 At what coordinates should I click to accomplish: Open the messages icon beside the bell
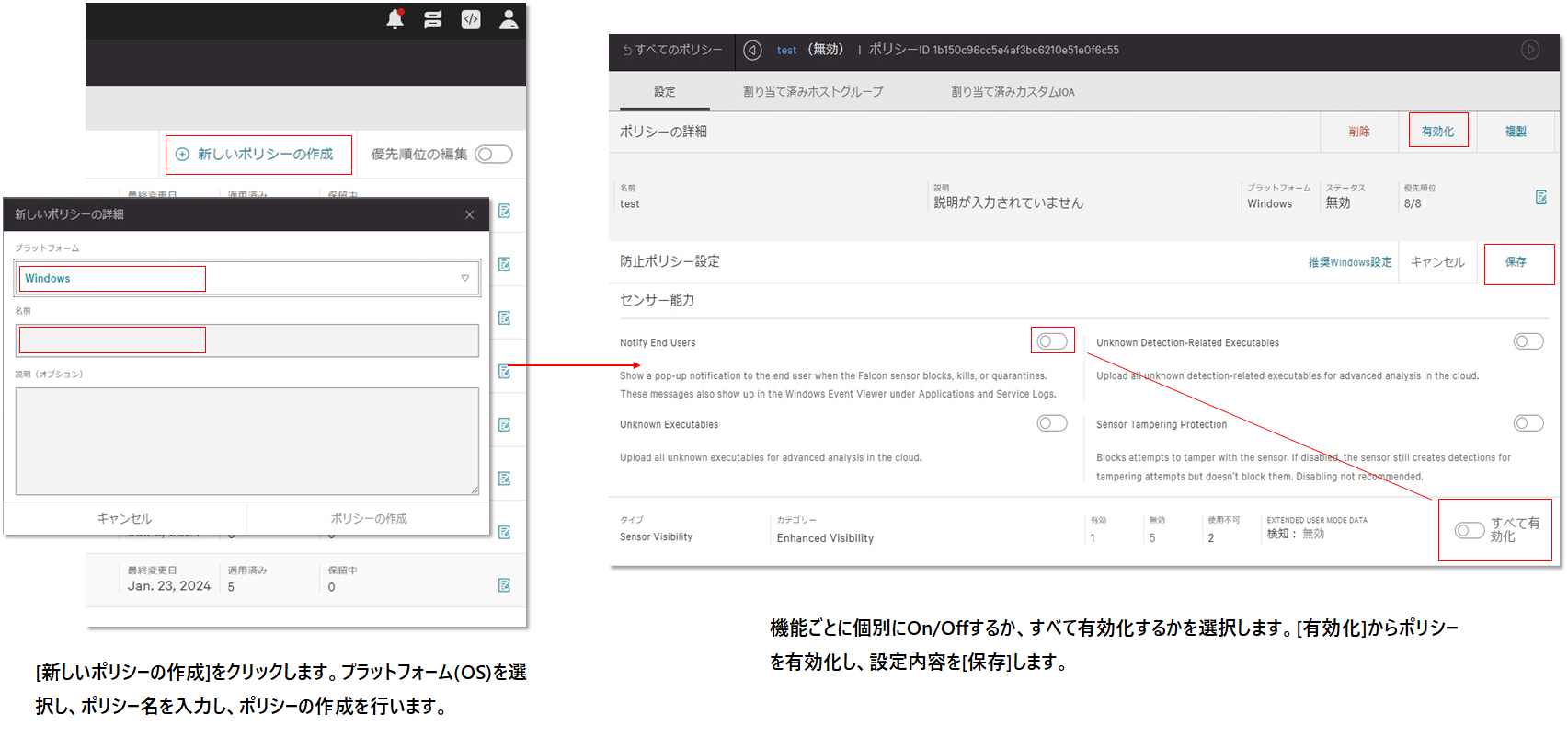[433, 18]
